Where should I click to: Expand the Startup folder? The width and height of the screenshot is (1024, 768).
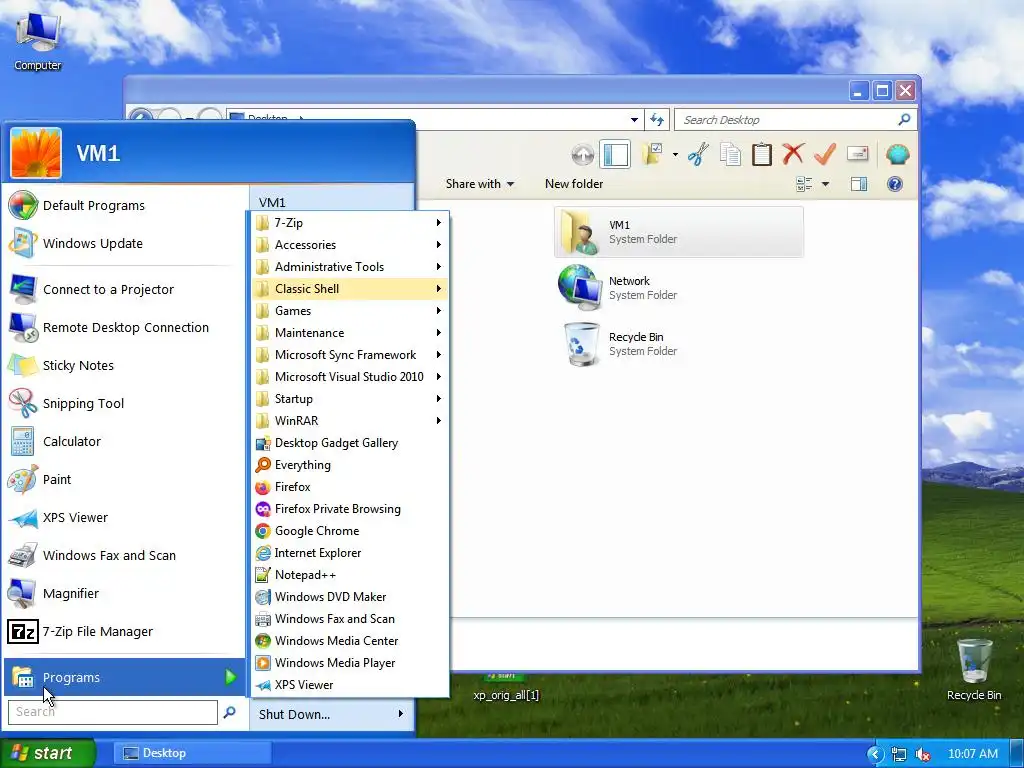350,398
